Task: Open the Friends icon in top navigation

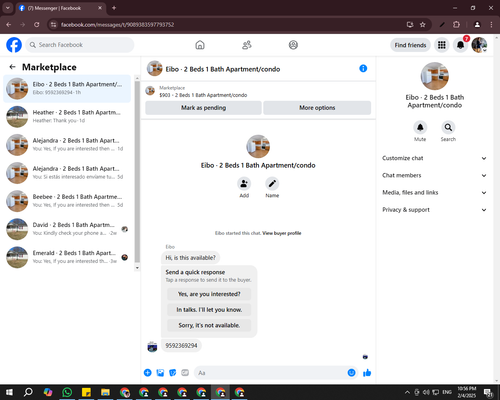Action: click(247, 45)
